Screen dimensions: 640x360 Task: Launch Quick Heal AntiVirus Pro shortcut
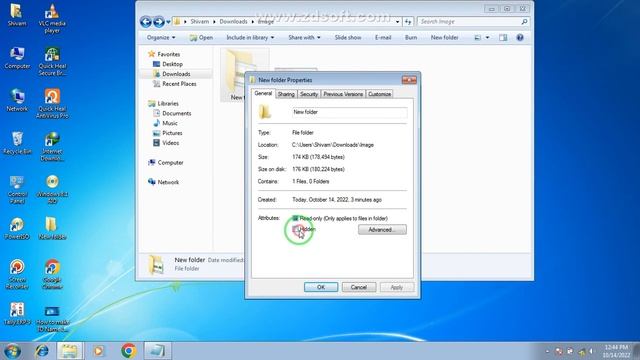click(x=52, y=104)
